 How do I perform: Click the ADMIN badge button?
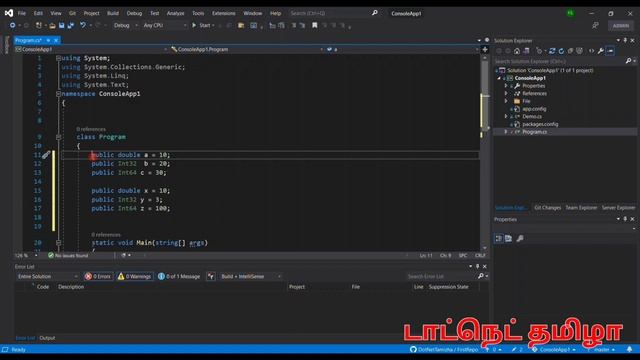621,25
